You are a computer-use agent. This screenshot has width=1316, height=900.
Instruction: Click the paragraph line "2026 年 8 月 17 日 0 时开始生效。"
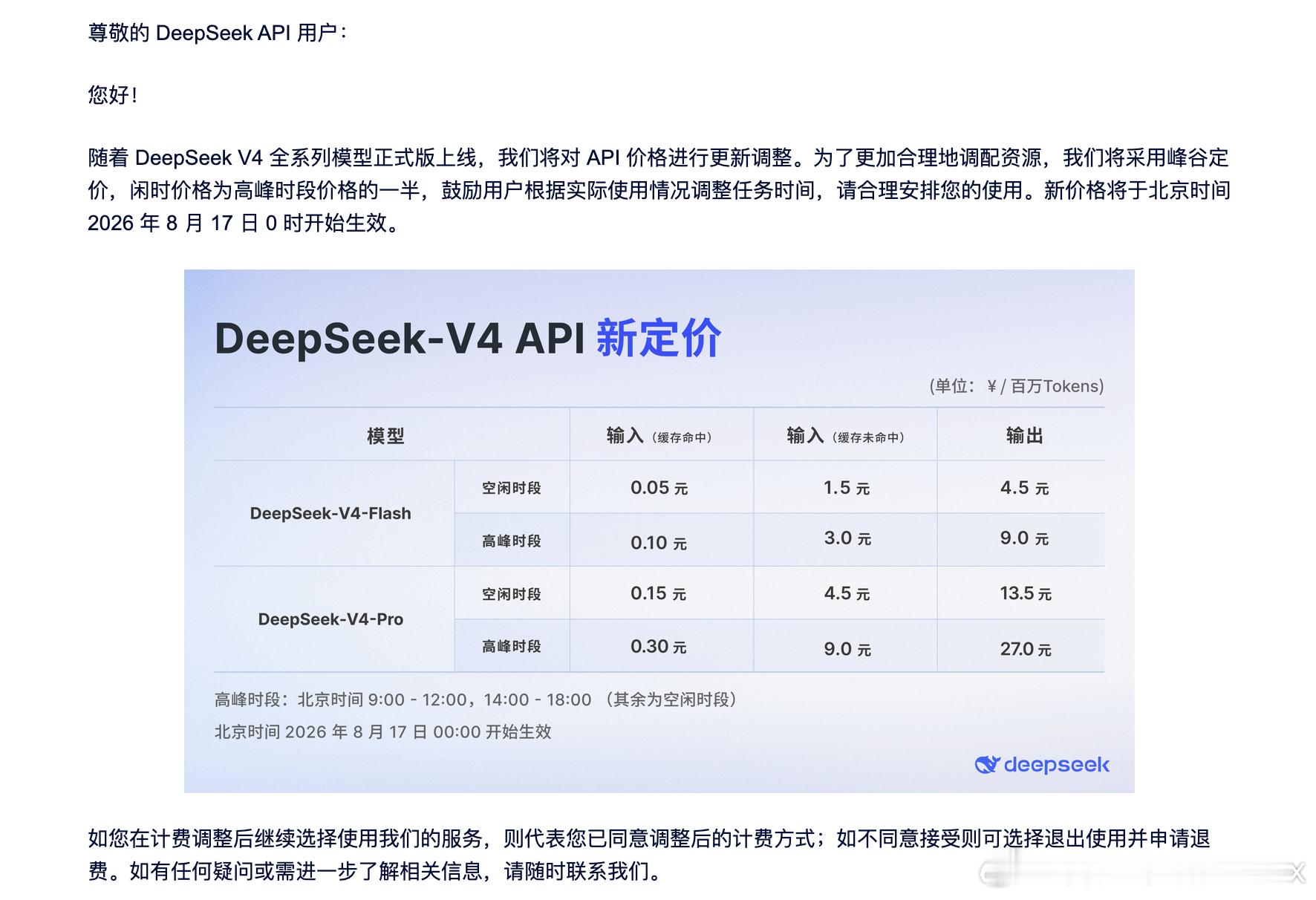[x=247, y=224]
